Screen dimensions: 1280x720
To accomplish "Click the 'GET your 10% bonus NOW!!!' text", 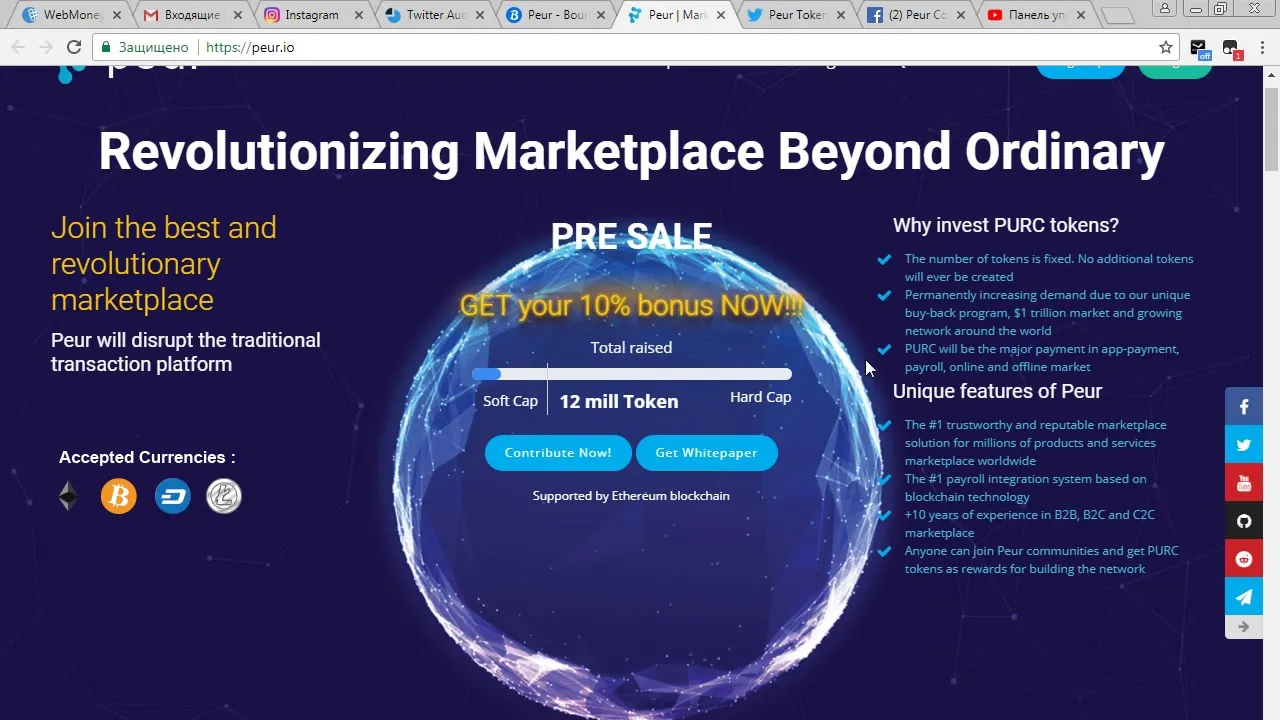I will click(631, 306).
